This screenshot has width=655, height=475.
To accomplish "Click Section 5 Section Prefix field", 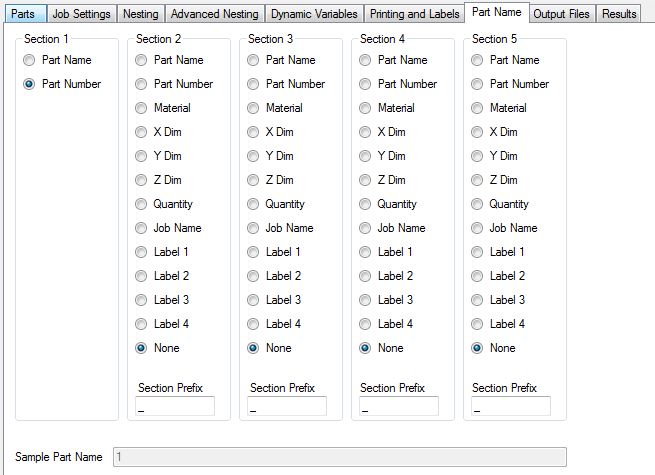I will tap(511, 407).
